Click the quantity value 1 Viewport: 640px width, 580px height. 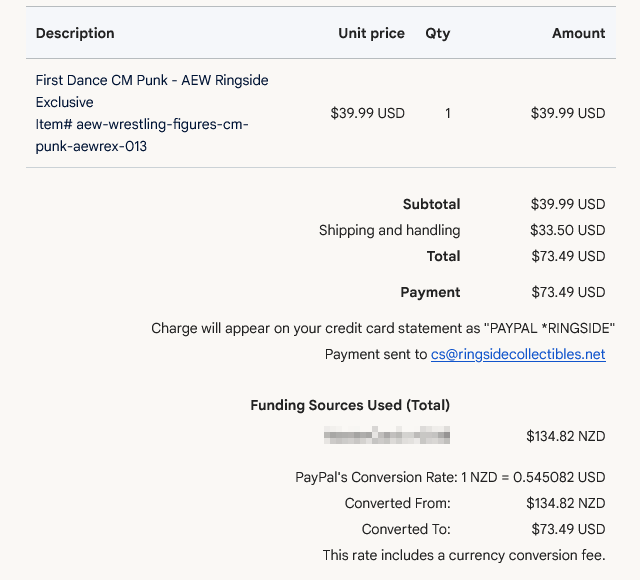pos(448,113)
